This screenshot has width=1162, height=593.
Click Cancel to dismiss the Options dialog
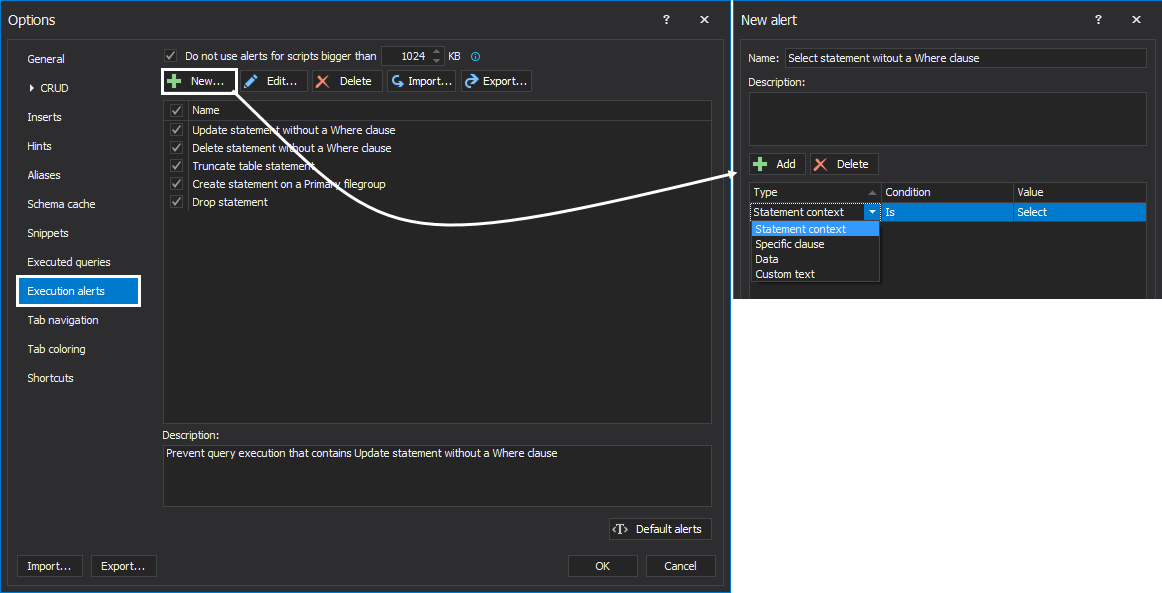(680, 565)
